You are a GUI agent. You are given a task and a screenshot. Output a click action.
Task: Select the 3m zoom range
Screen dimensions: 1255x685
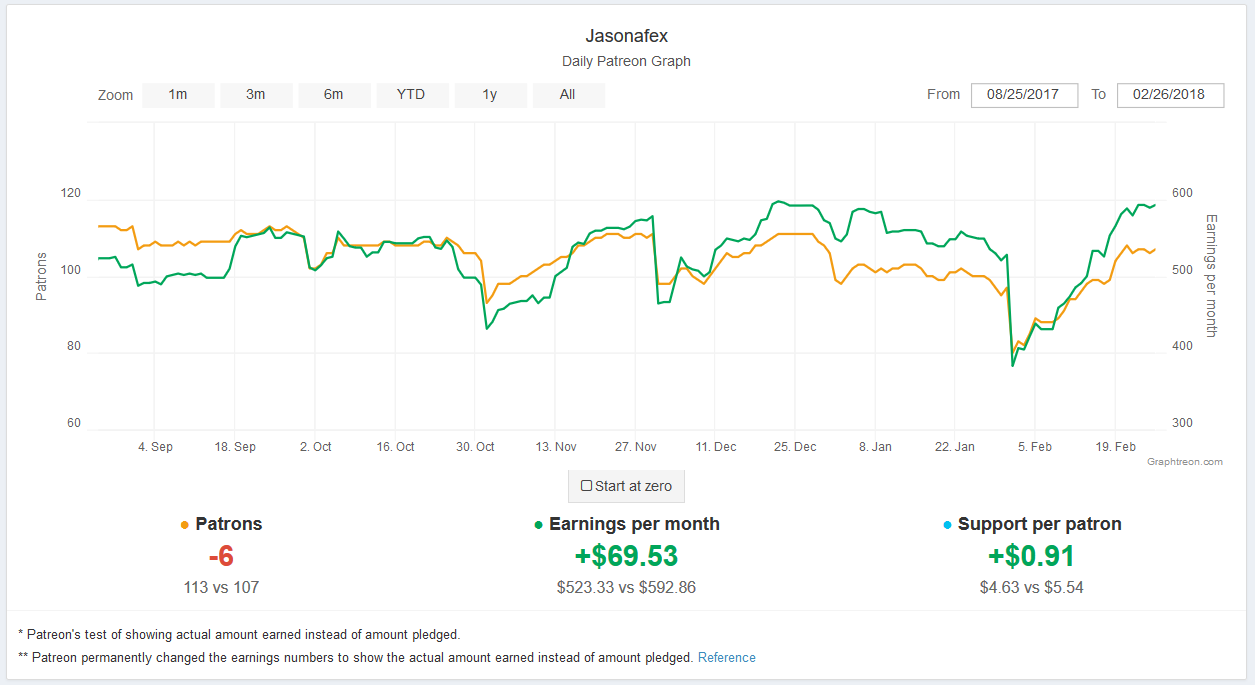pos(256,95)
